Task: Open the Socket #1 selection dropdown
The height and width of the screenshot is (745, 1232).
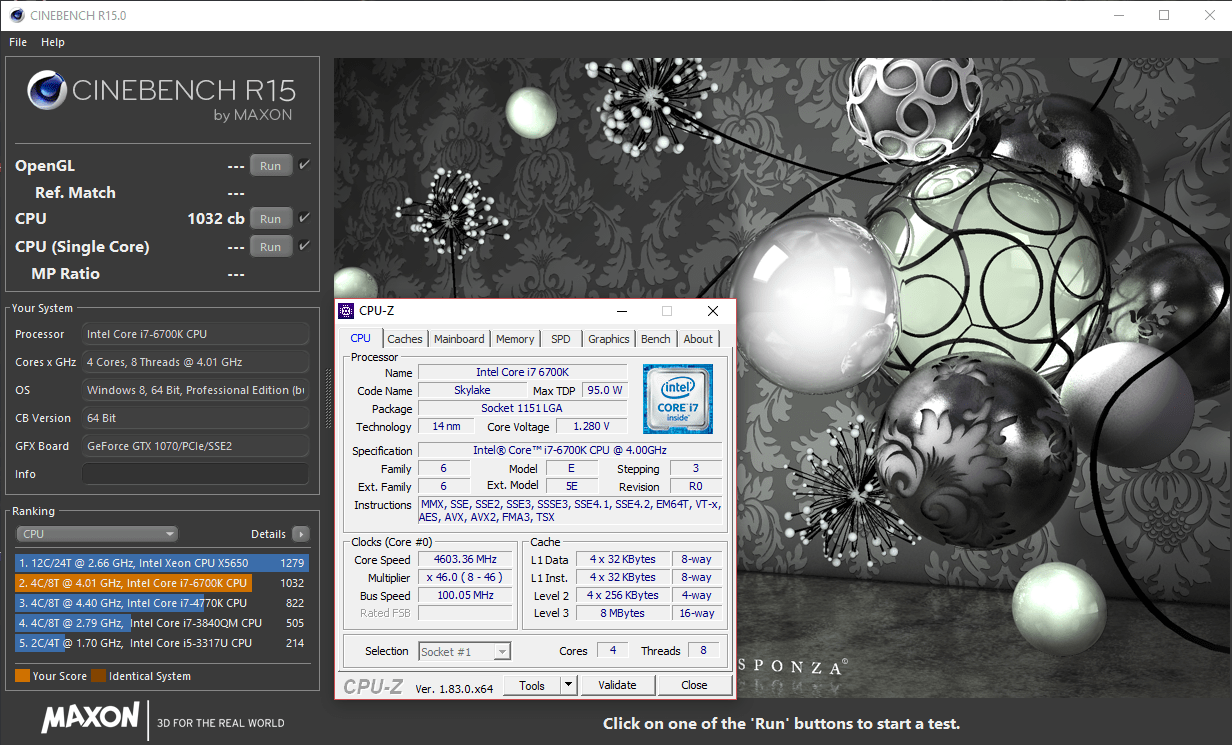Action: click(x=465, y=651)
